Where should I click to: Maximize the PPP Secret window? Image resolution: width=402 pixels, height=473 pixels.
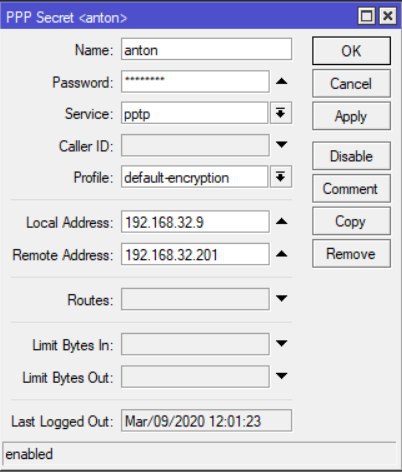[x=367, y=16]
